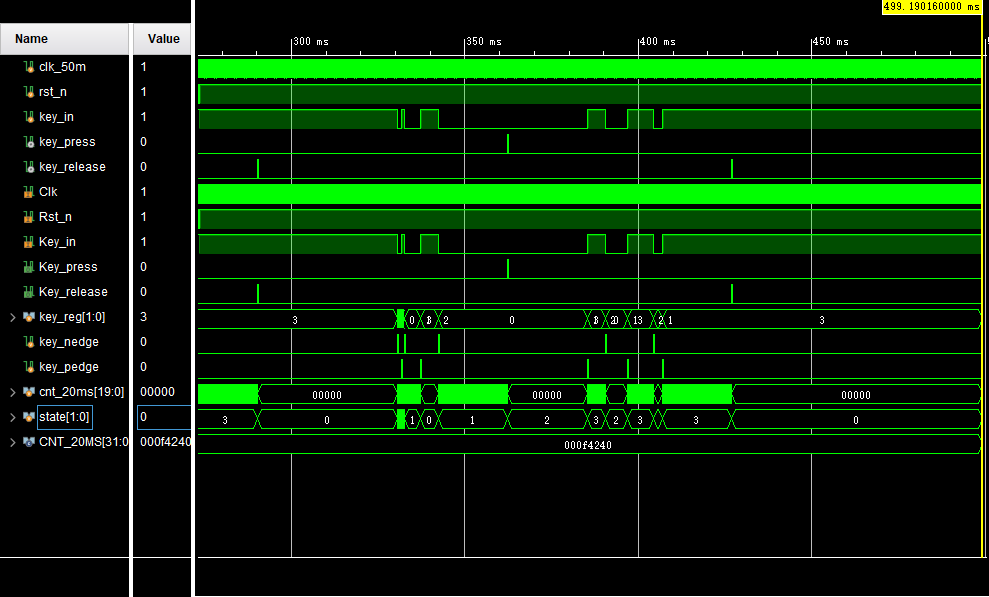
Task: Click the Key_release signal icon
Action: click(28, 292)
